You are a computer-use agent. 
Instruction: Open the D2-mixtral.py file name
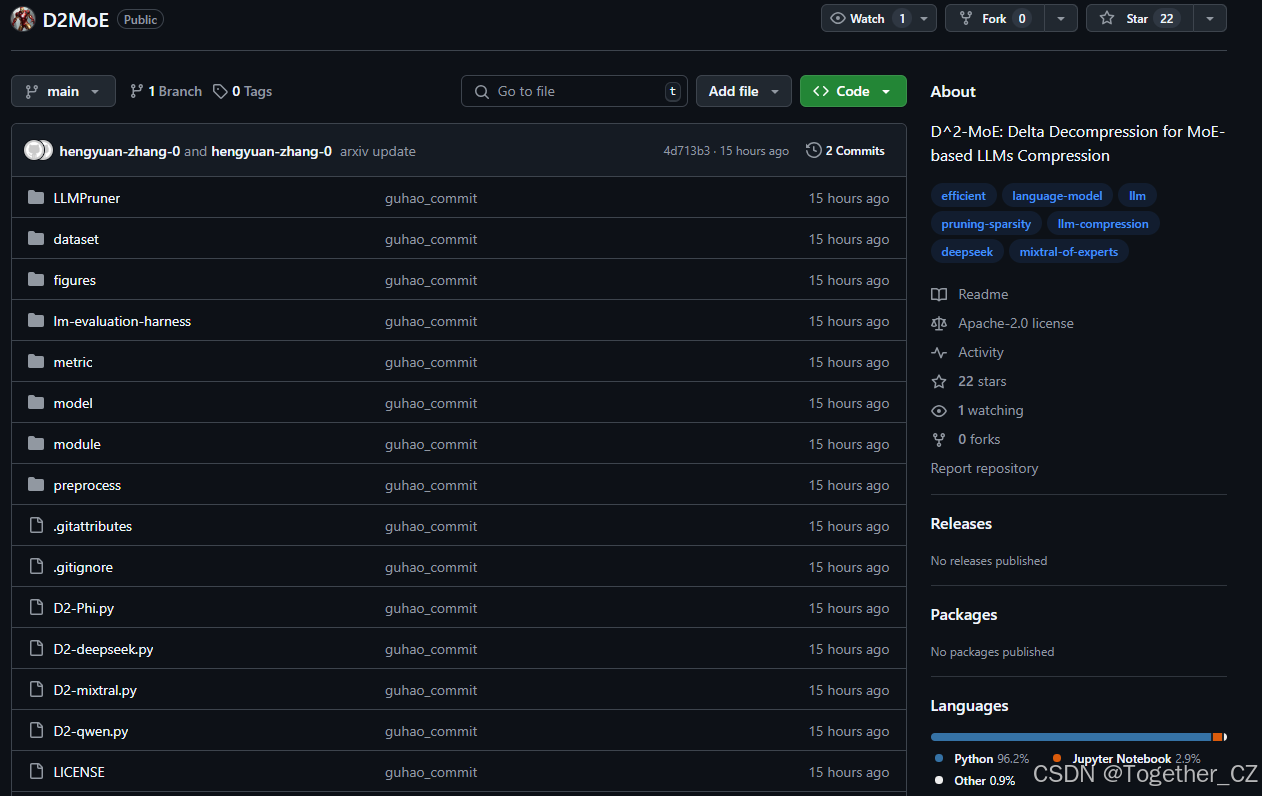pyautogui.click(x=95, y=690)
